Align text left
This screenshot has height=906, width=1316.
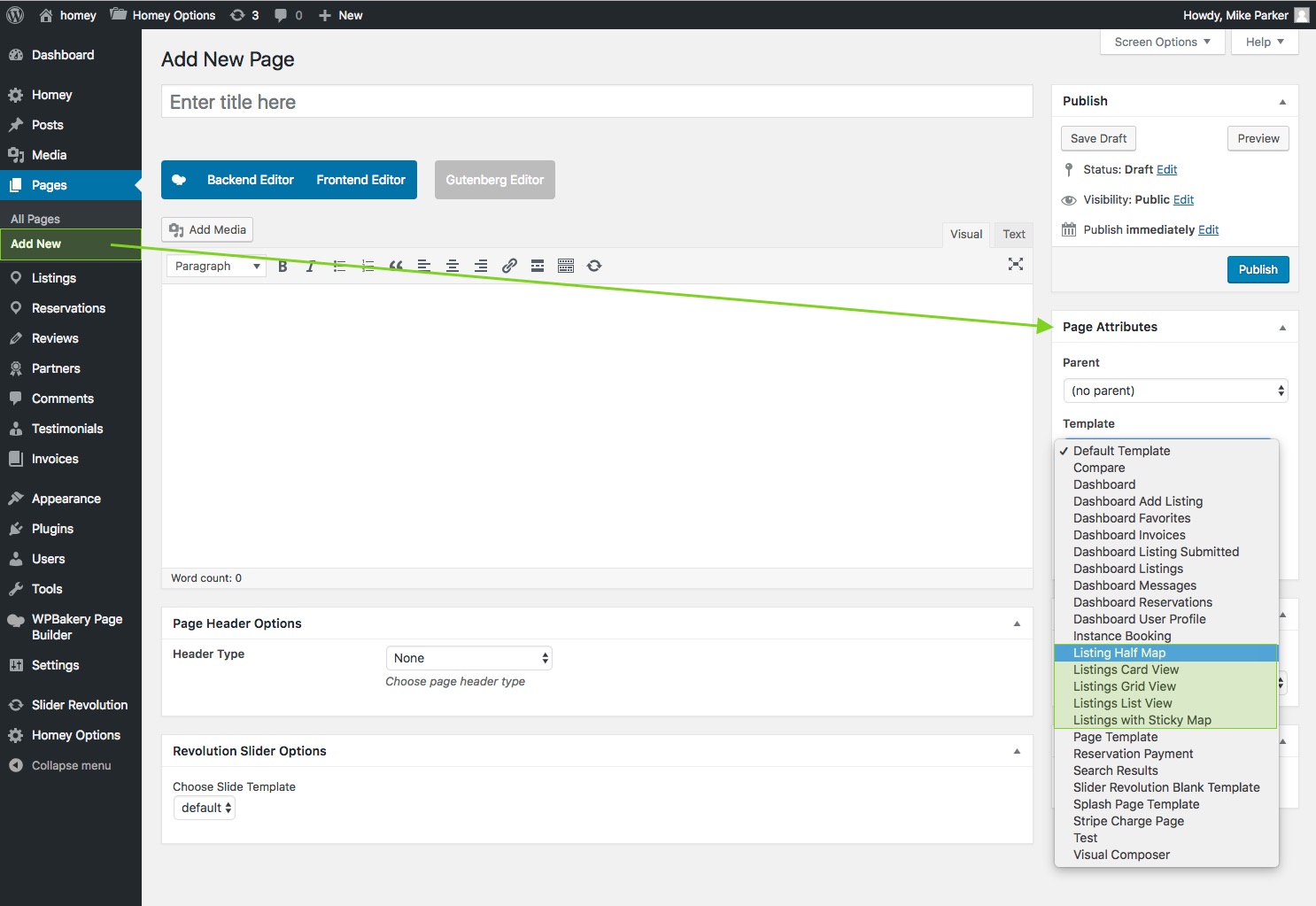[424, 266]
